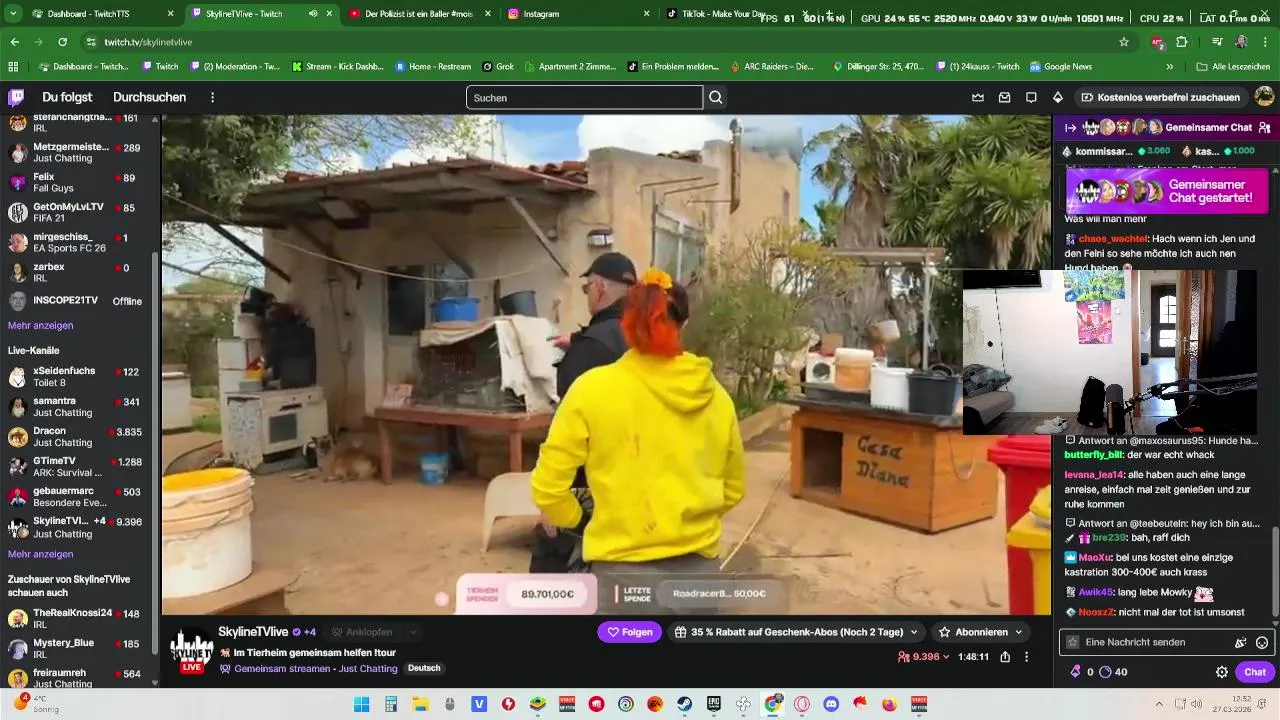Open Metzgermeister channel in sidebar
Image resolution: width=1280 pixels, height=720 pixels.
(x=77, y=153)
